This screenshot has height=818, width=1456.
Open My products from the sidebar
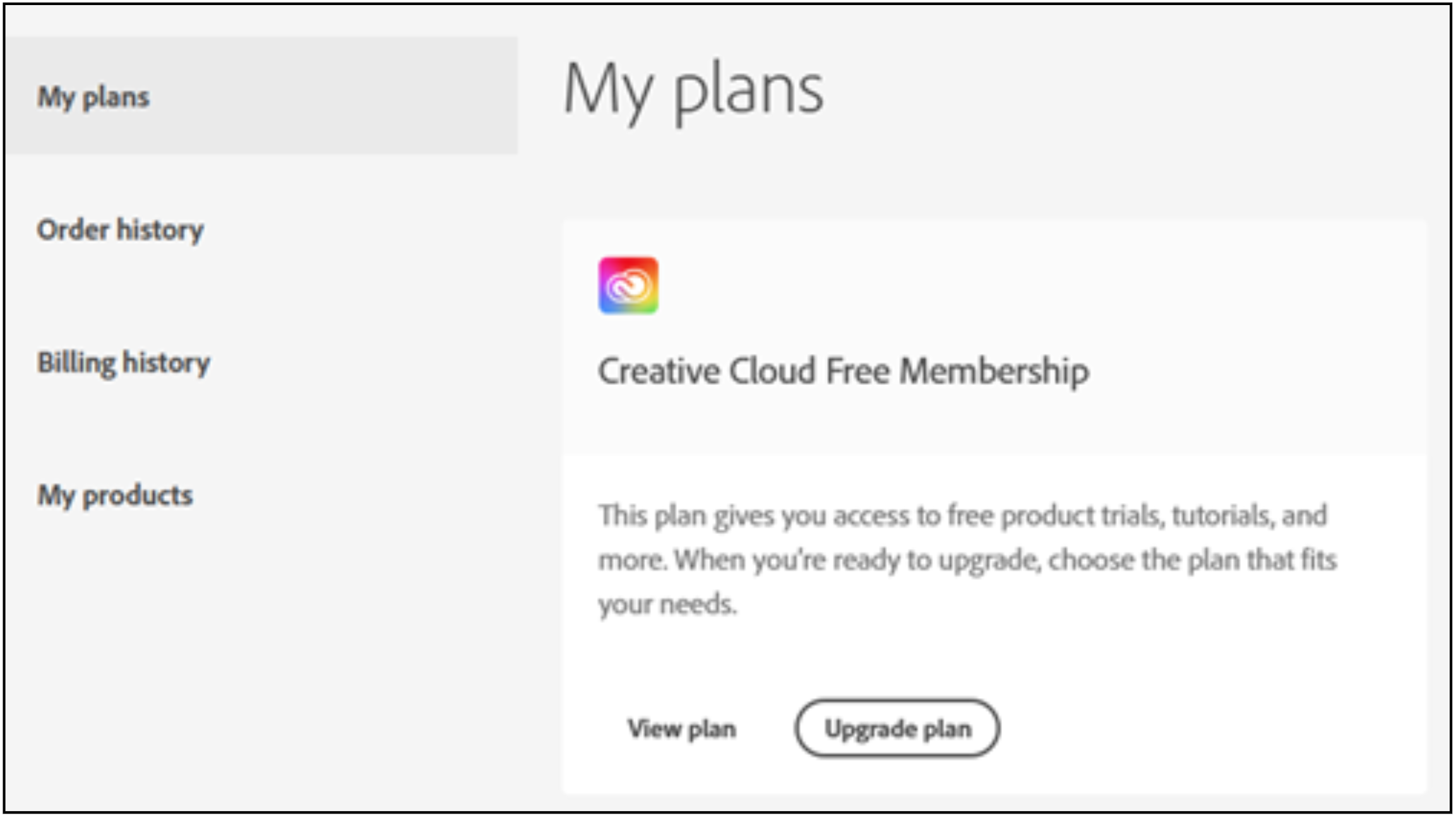115,495
